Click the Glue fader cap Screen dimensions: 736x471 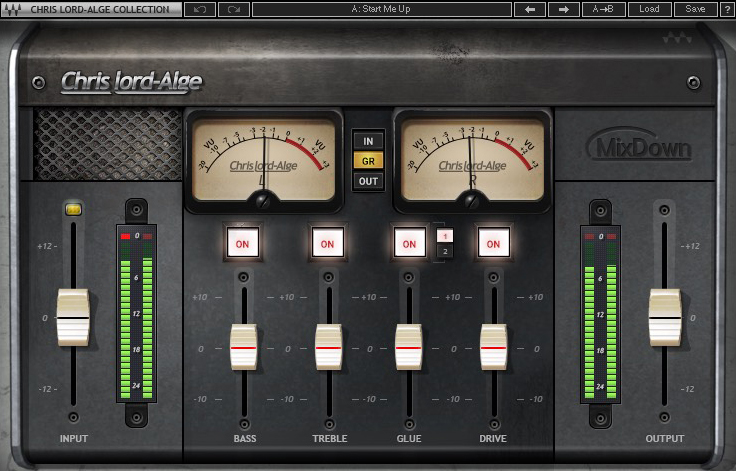click(408, 346)
